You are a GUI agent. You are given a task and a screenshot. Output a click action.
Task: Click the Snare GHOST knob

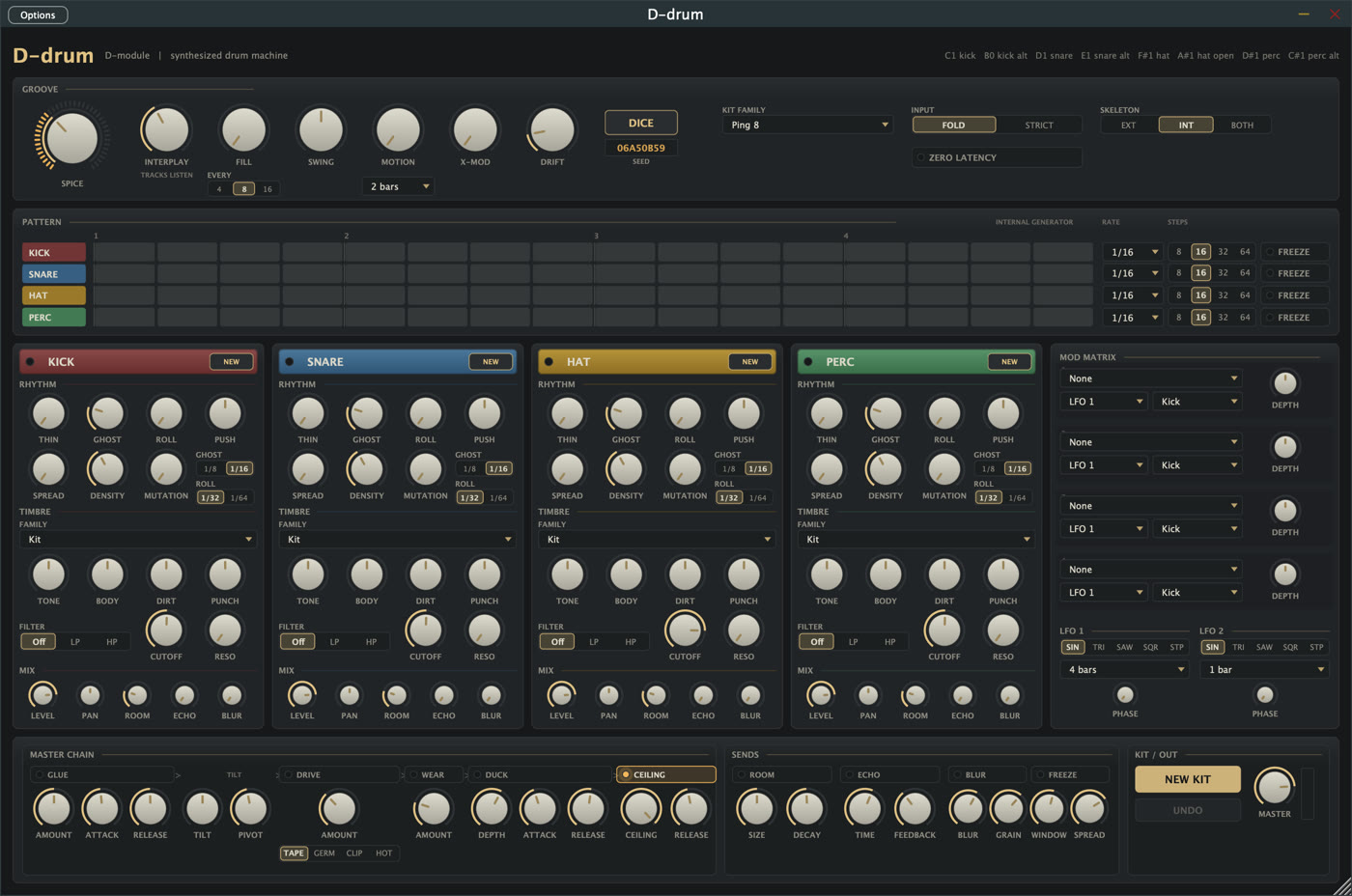point(367,413)
